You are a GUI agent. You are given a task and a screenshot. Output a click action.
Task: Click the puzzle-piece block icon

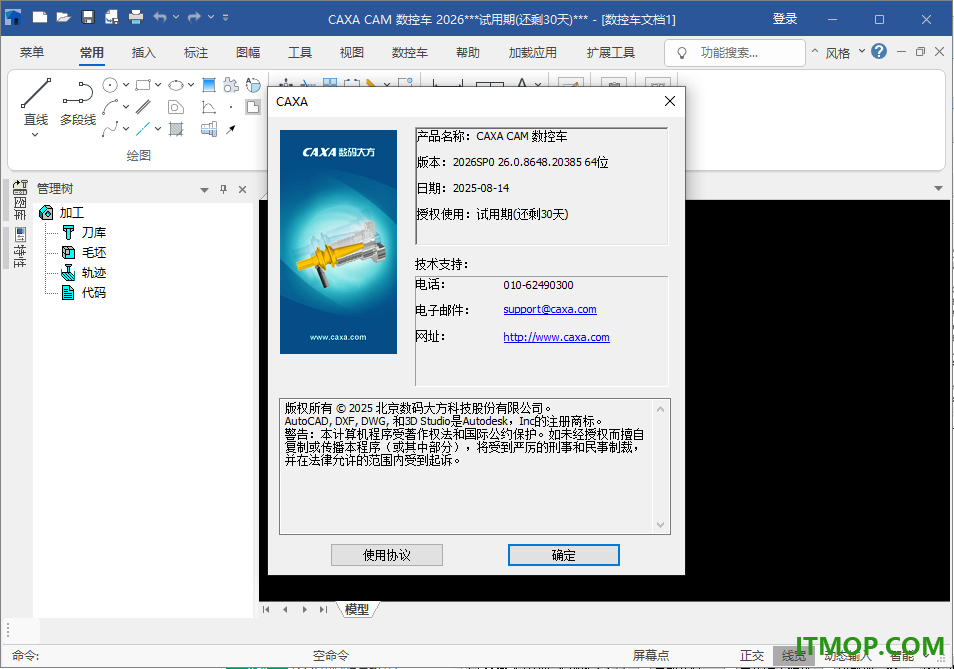(231, 85)
